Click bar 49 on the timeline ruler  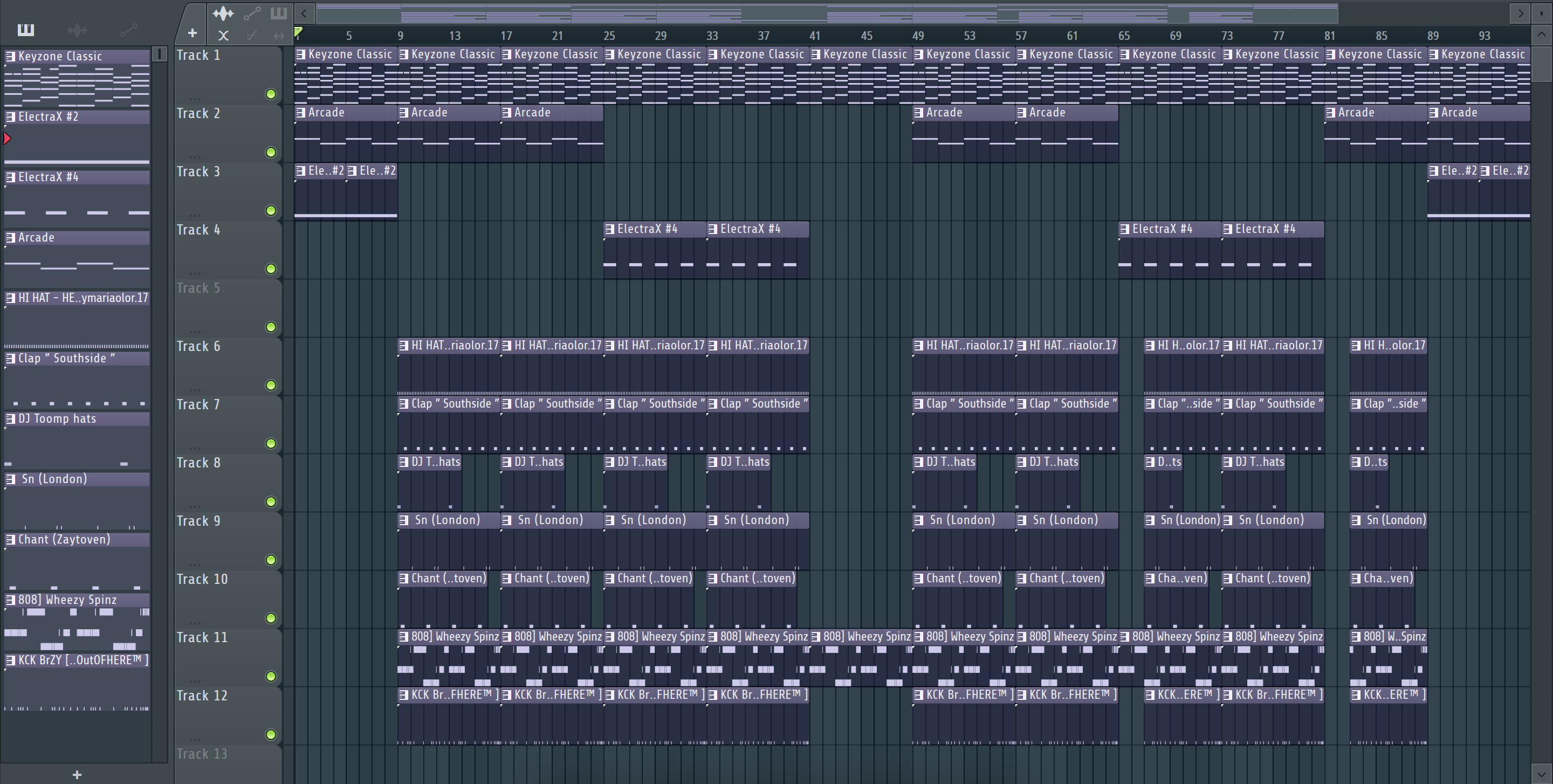coord(918,36)
